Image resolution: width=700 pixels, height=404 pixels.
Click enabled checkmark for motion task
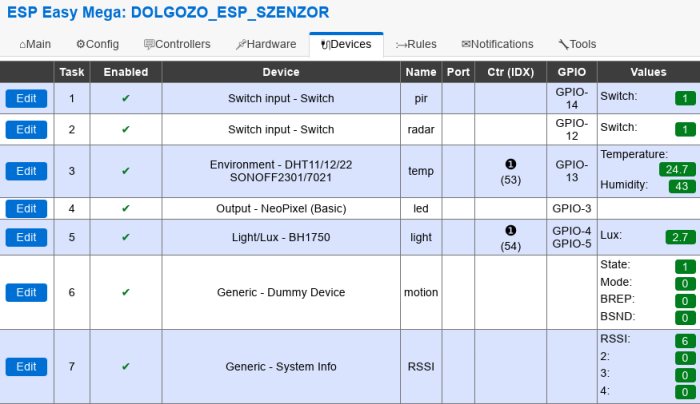pos(126,292)
